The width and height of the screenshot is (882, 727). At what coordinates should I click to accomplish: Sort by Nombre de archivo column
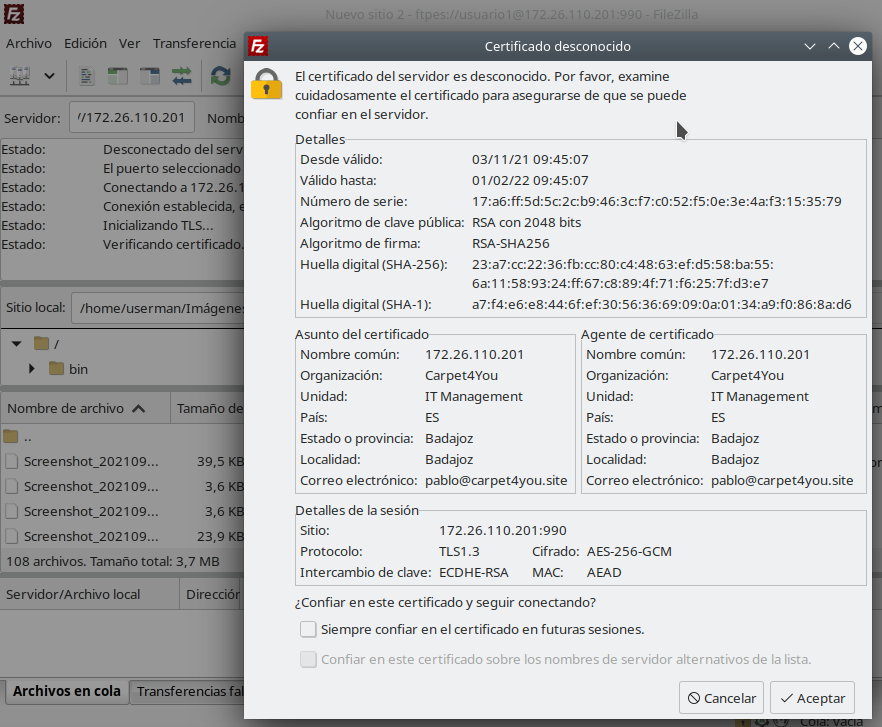pos(86,409)
